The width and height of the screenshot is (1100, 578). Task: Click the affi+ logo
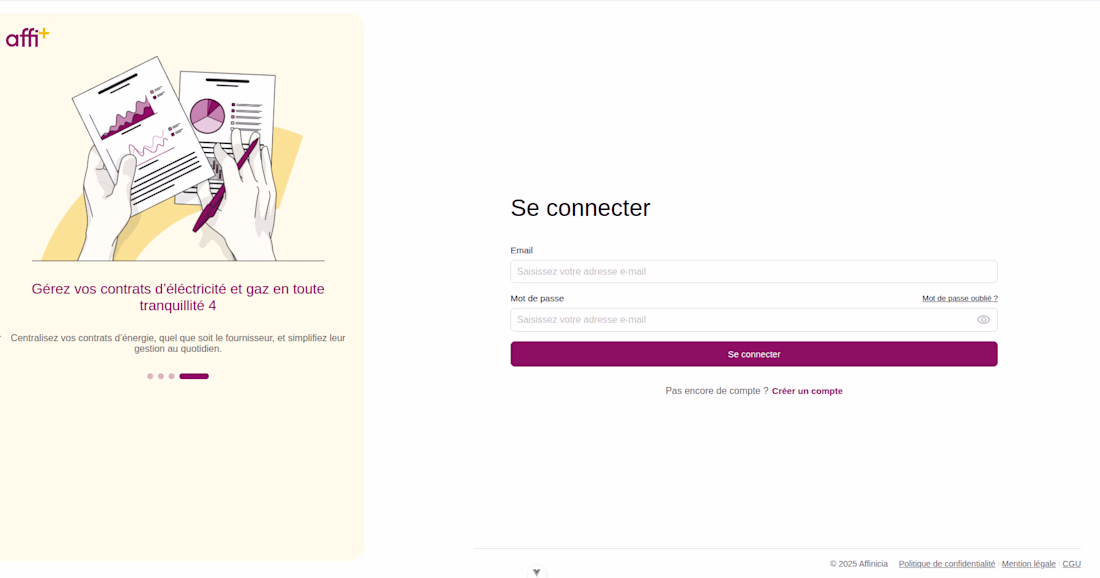pos(27,38)
